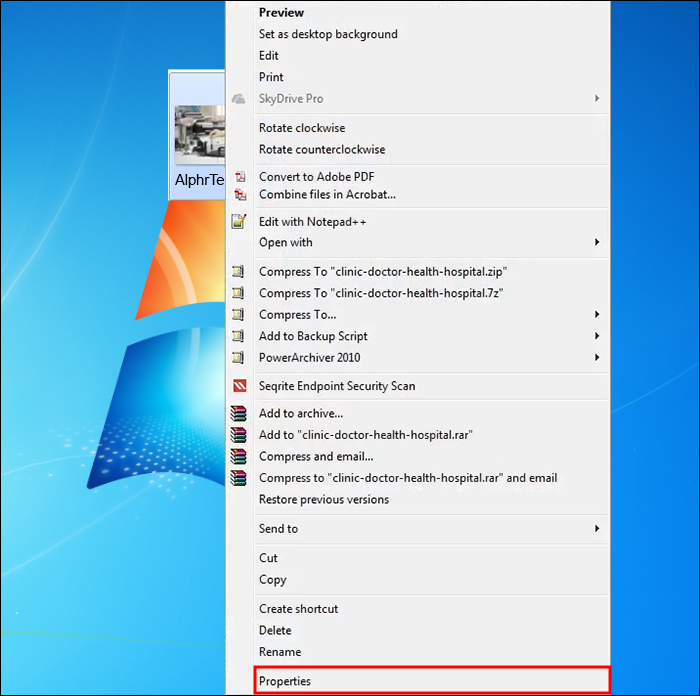Click the WinRAR icon beside Add to .rar entry
Screen dimensions: 700x696
click(238, 435)
